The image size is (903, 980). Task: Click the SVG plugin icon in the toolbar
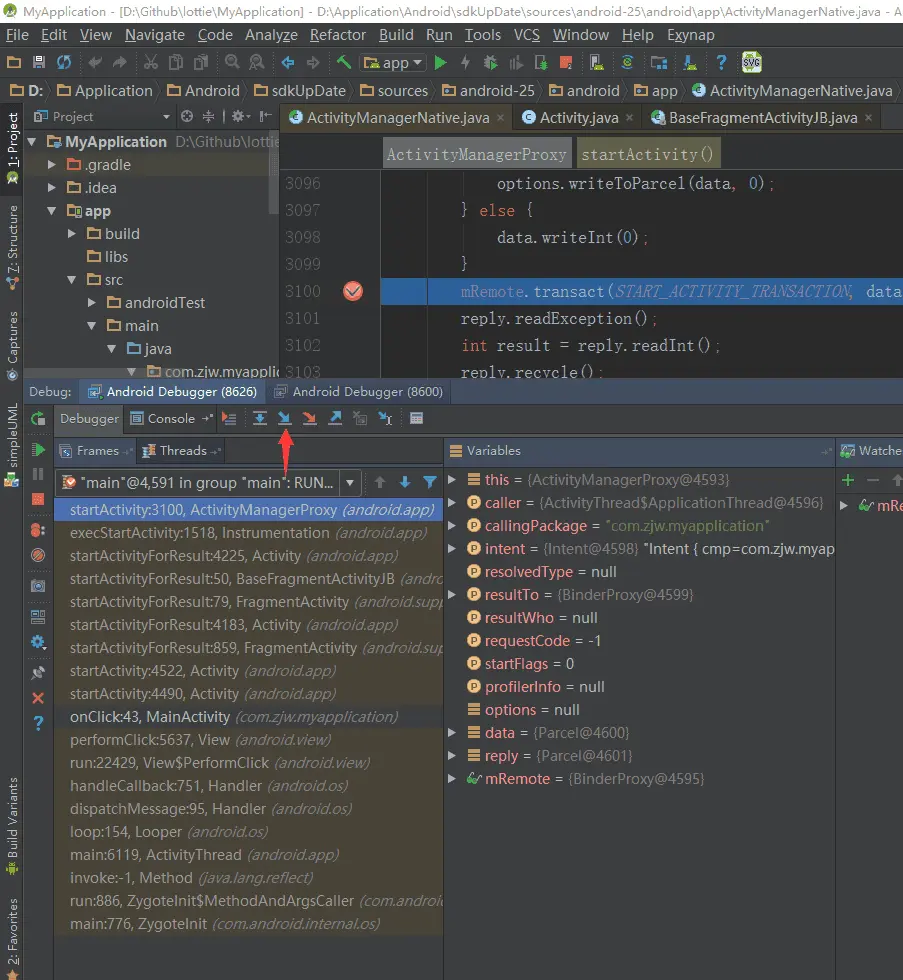pos(751,62)
